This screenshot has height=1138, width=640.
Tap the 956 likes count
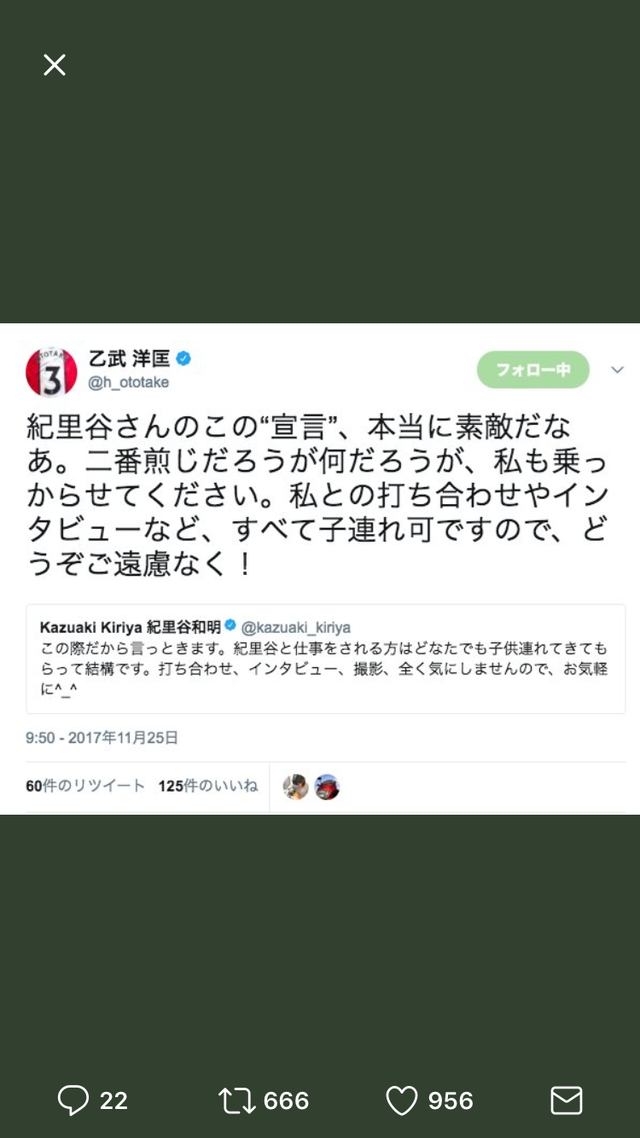point(451,1101)
